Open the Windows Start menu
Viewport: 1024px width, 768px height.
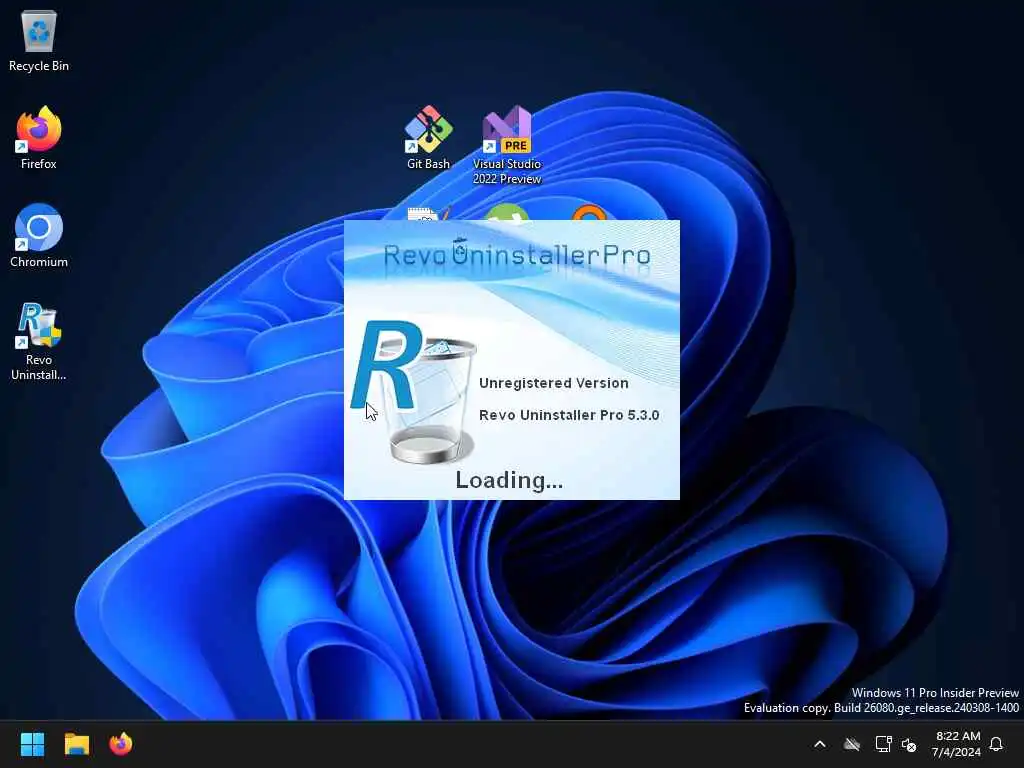coord(32,744)
